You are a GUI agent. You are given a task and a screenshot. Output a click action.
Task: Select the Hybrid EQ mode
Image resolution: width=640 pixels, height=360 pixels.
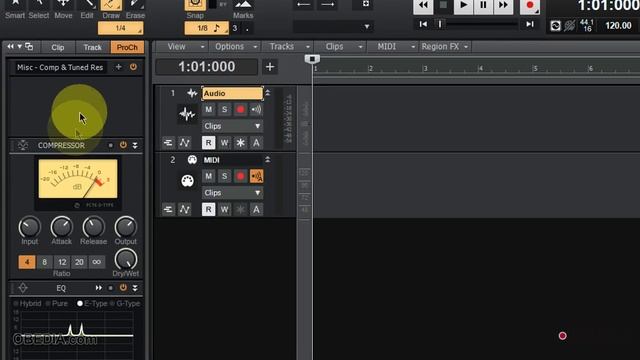pos(27,304)
